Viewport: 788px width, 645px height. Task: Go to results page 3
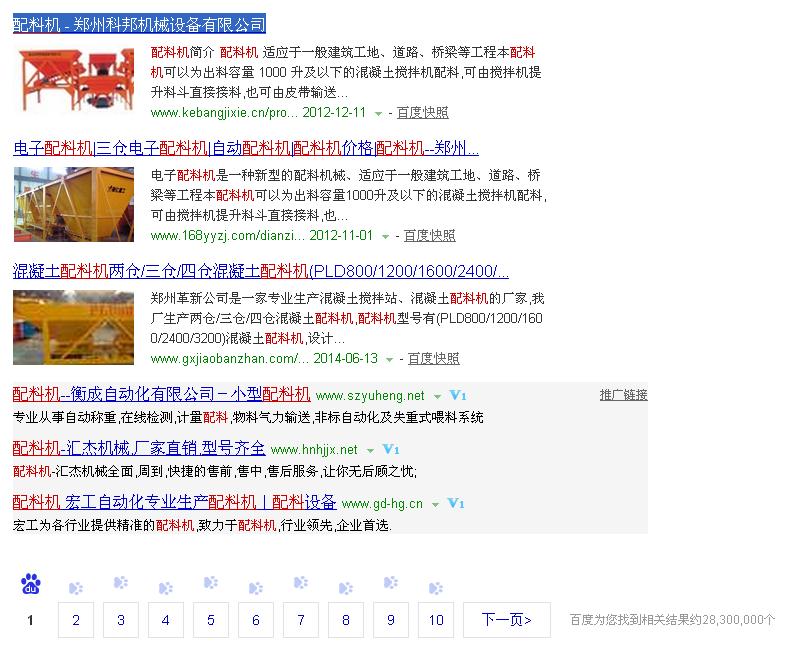(x=121, y=620)
